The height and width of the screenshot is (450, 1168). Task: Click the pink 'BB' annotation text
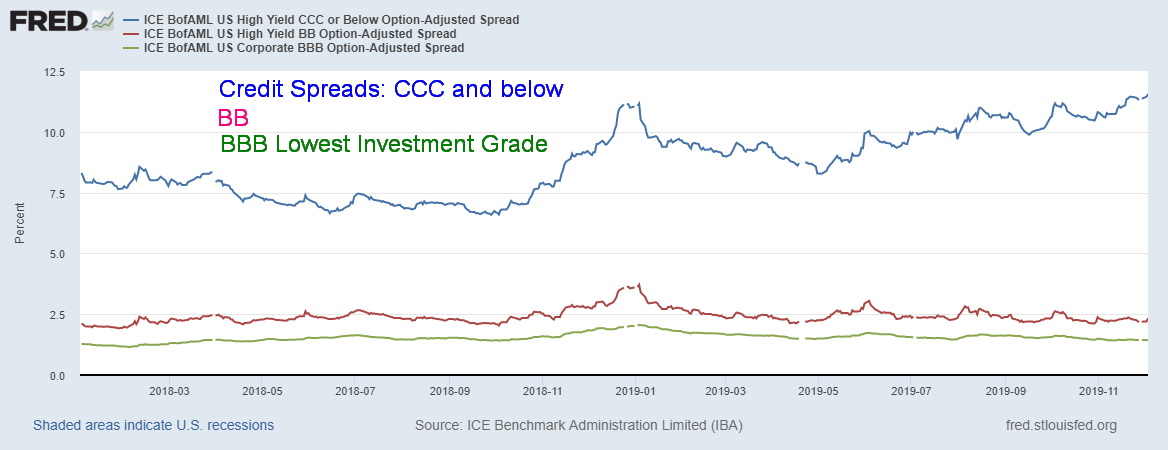(233, 117)
